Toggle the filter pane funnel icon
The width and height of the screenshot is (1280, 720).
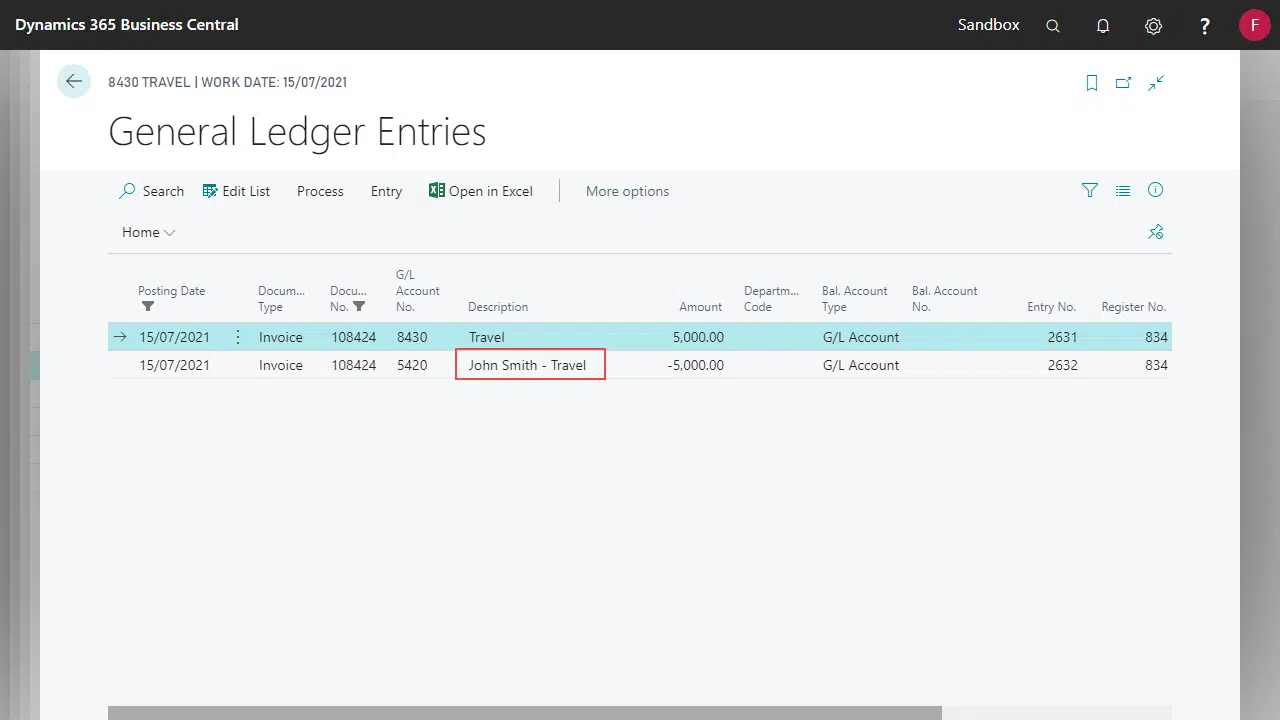pyautogui.click(x=1090, y=190)
